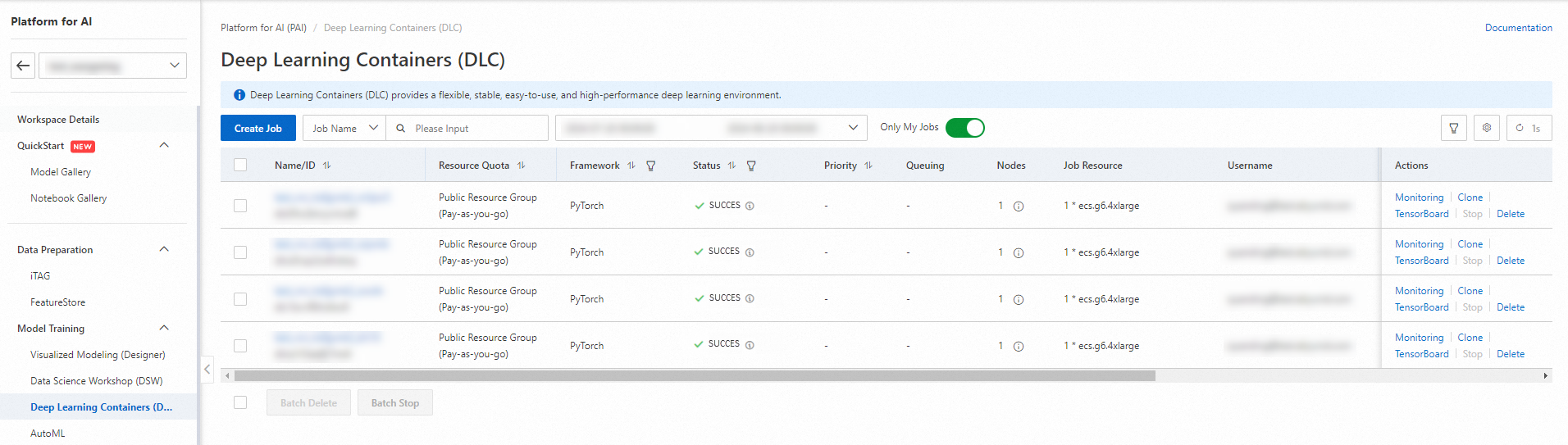Open Model Gallery in sidebar
Viewport: 1568px width, 445px height.
pyautogui.click(x=61, y=172)
